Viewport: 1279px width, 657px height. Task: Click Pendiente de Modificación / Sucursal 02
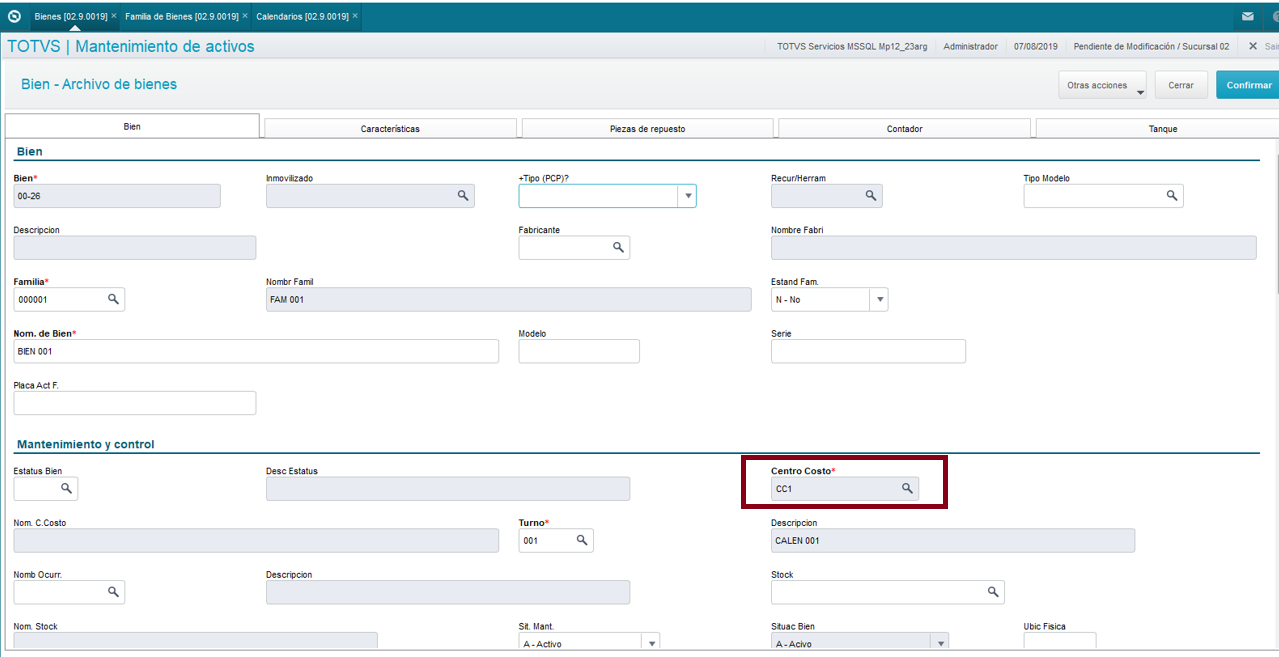pos(1151,46)
